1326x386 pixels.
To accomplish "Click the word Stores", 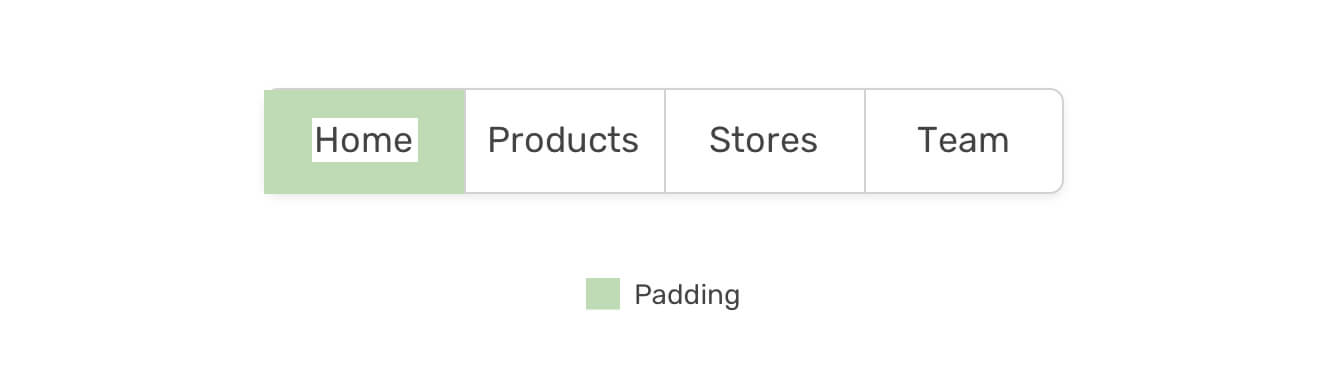I will click(763, 140).
